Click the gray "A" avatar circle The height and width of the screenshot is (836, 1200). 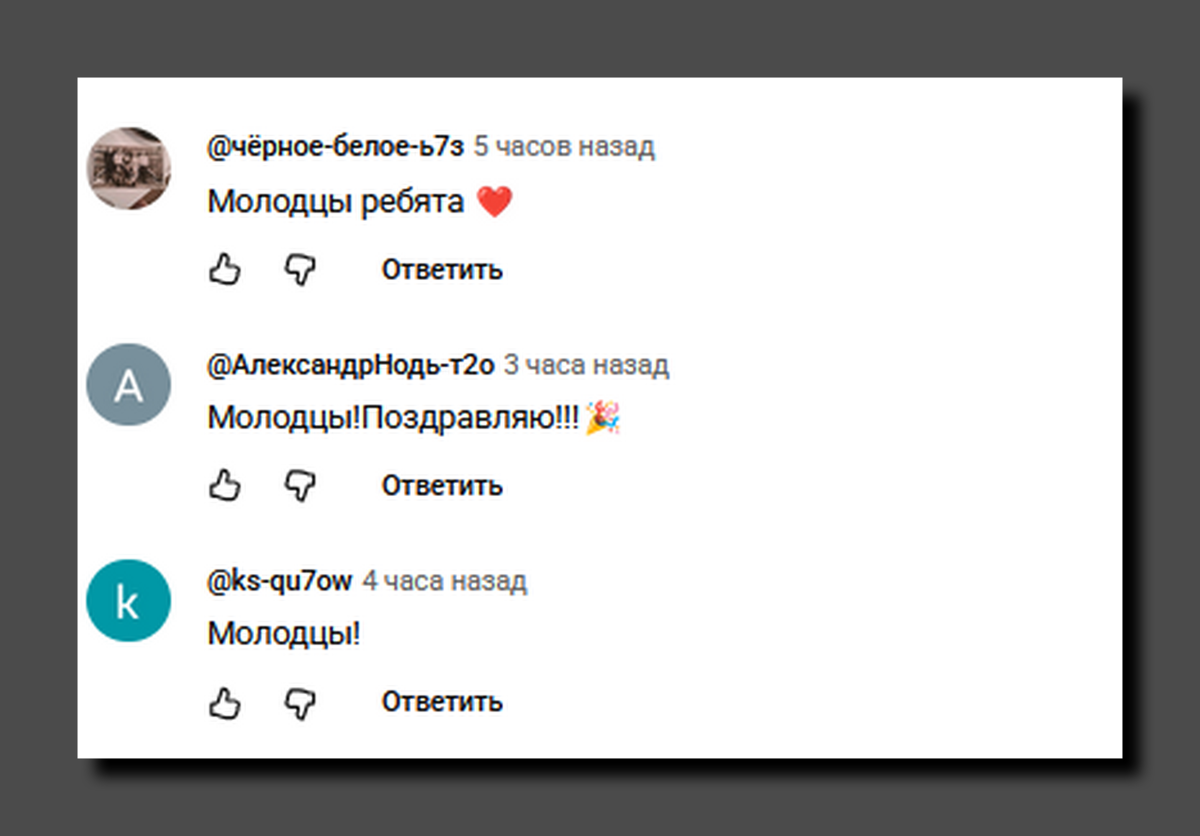click(x=129, y=385)
